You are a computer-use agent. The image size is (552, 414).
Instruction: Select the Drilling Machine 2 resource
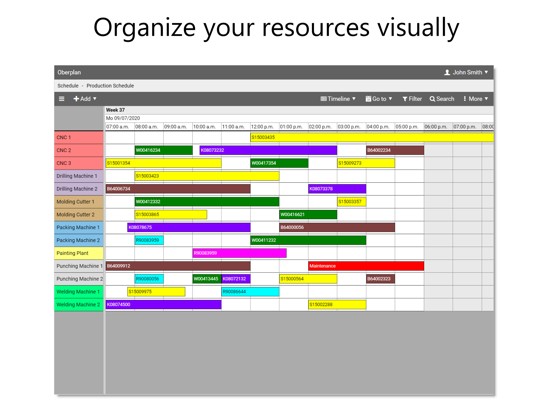point(79,189)
